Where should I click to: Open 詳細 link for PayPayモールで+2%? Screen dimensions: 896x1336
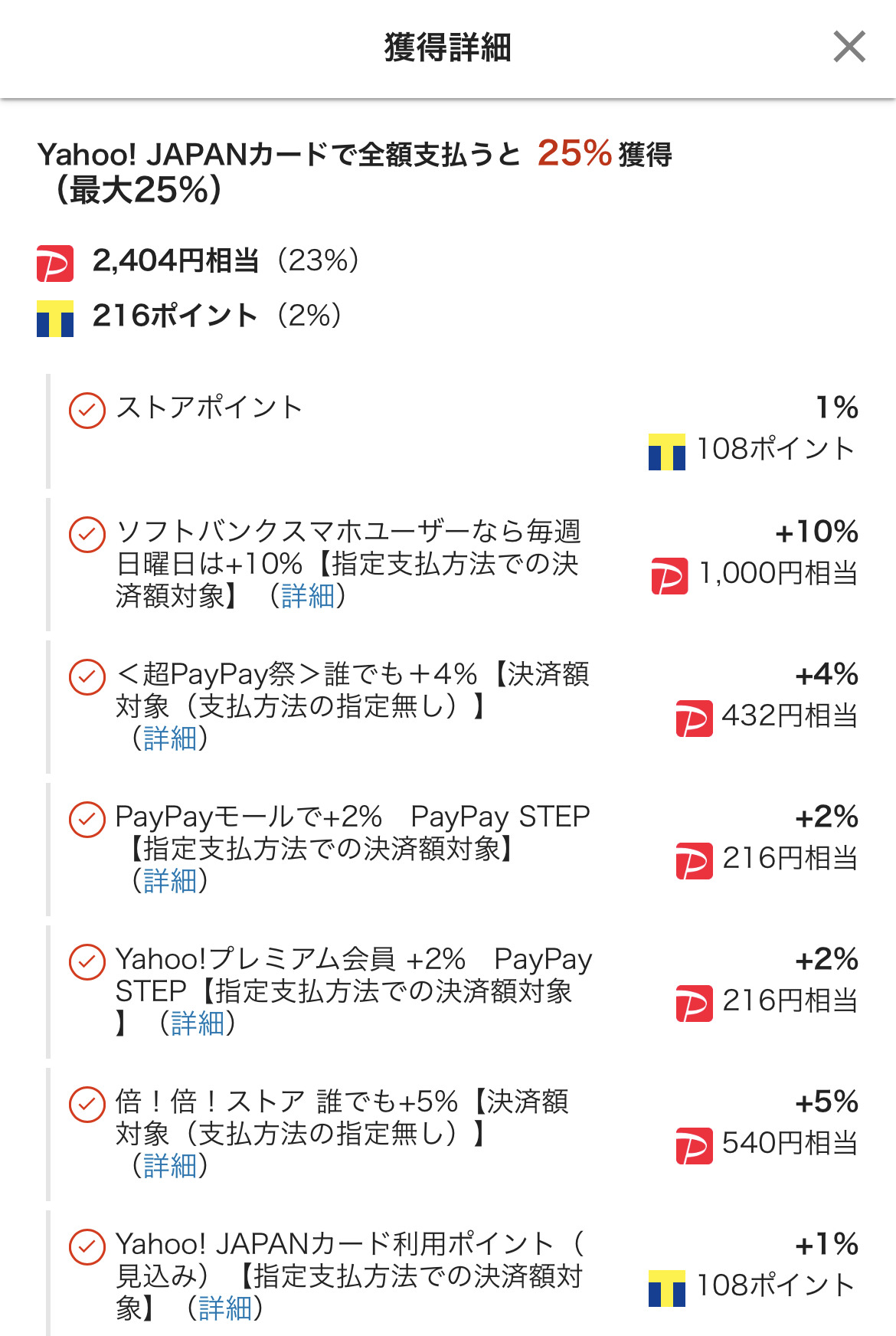click(x=170, y=881)
